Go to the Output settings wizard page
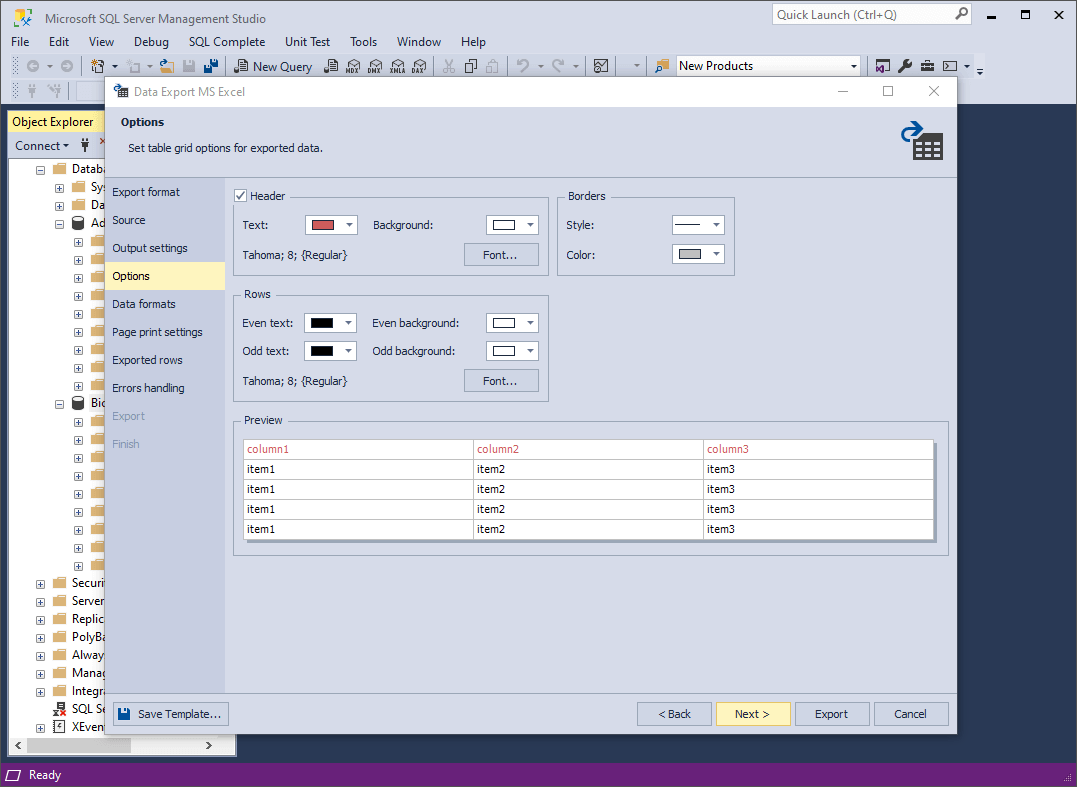Screen dimensions: 1077x787 tap(165, 248)
